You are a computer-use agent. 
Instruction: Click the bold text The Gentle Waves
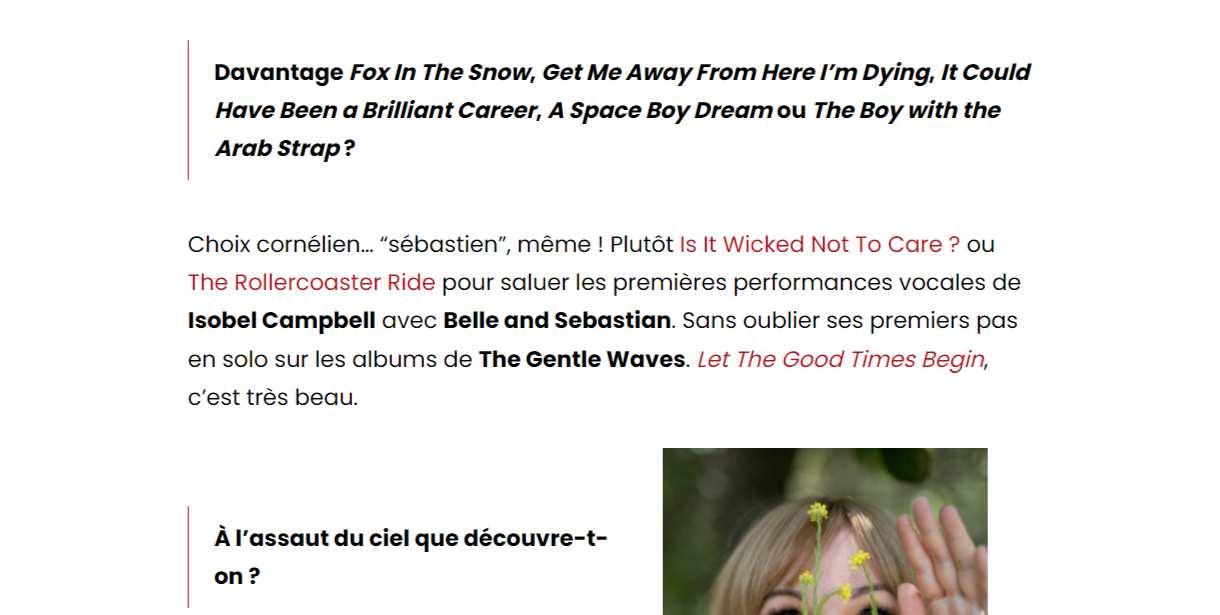click(582, 359)
